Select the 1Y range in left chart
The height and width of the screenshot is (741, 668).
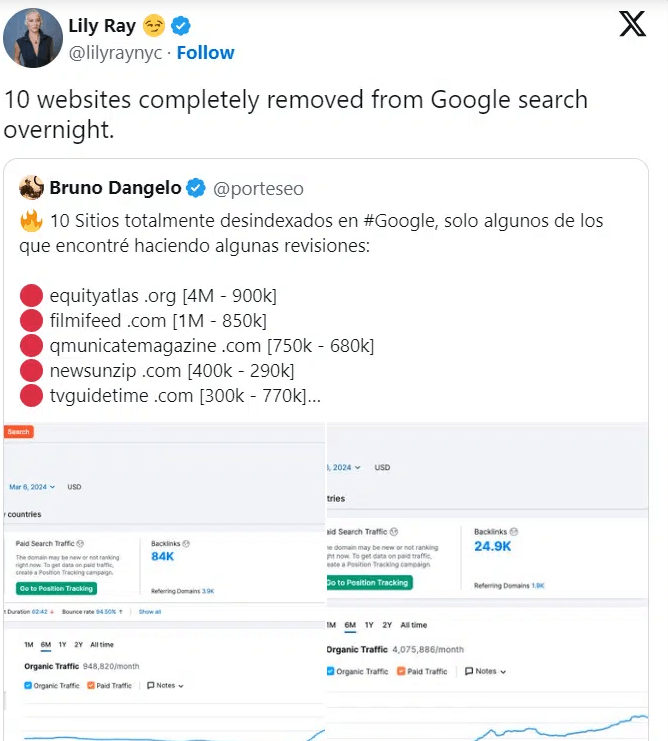click(x=62, y=644)
